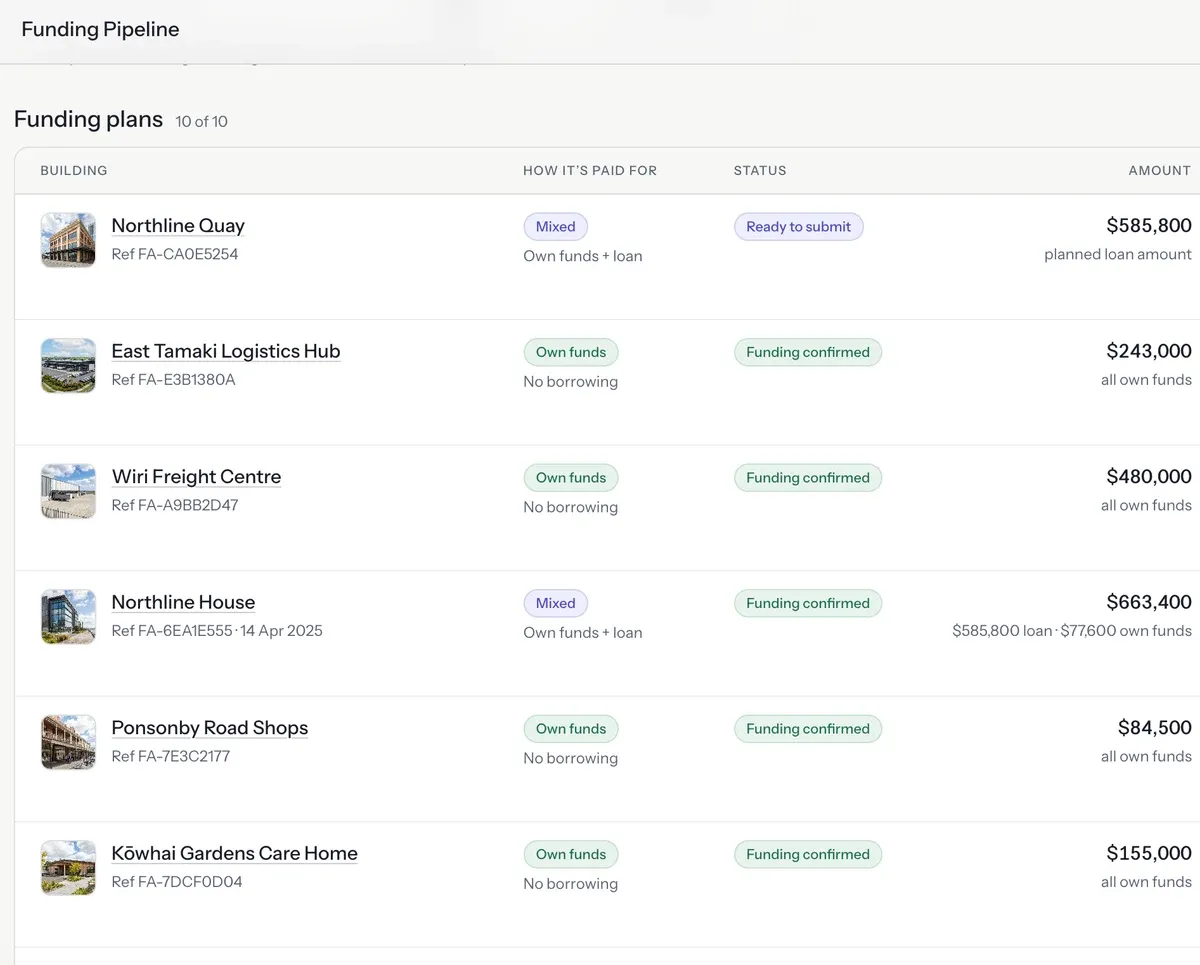Open the East Tamaki Logistics Hub link
This screenshot has height=965, width=1200.
[226, 351]
